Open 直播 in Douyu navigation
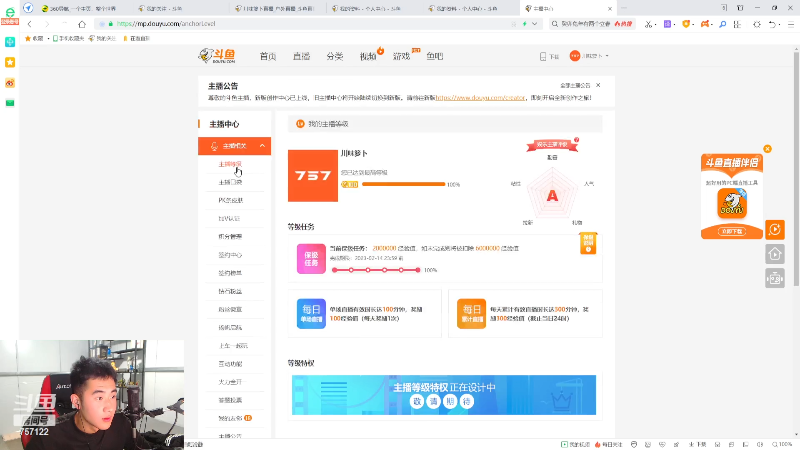800x450 pixels. [x=302, y=56]
